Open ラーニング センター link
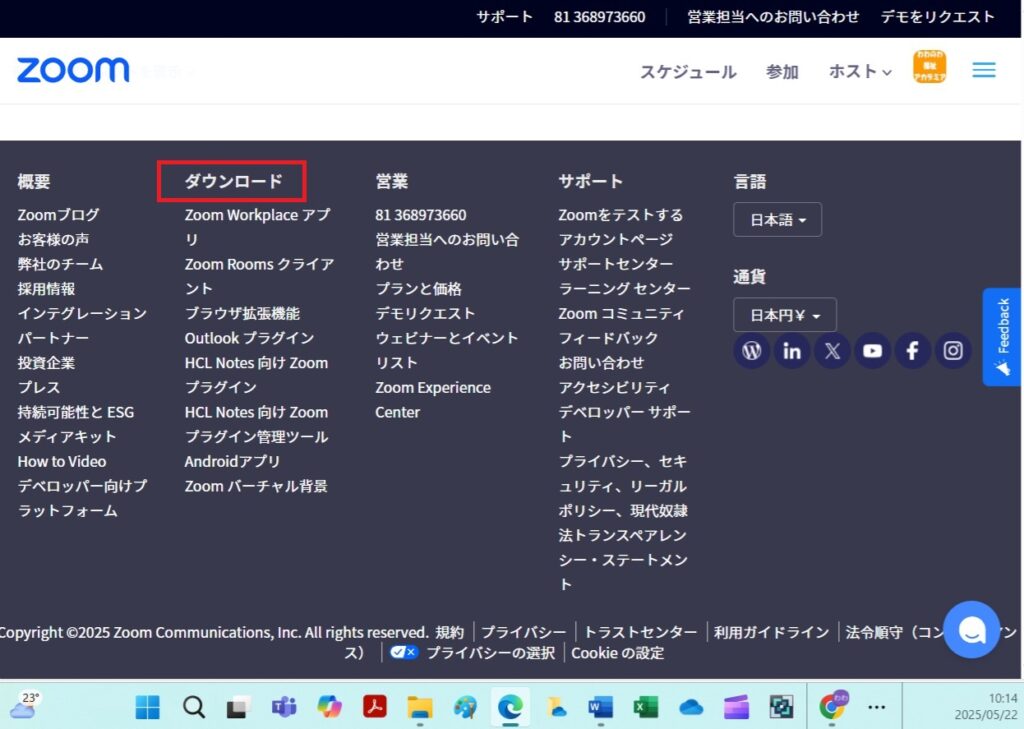1024x729 pixels. [x=624, y=288]
